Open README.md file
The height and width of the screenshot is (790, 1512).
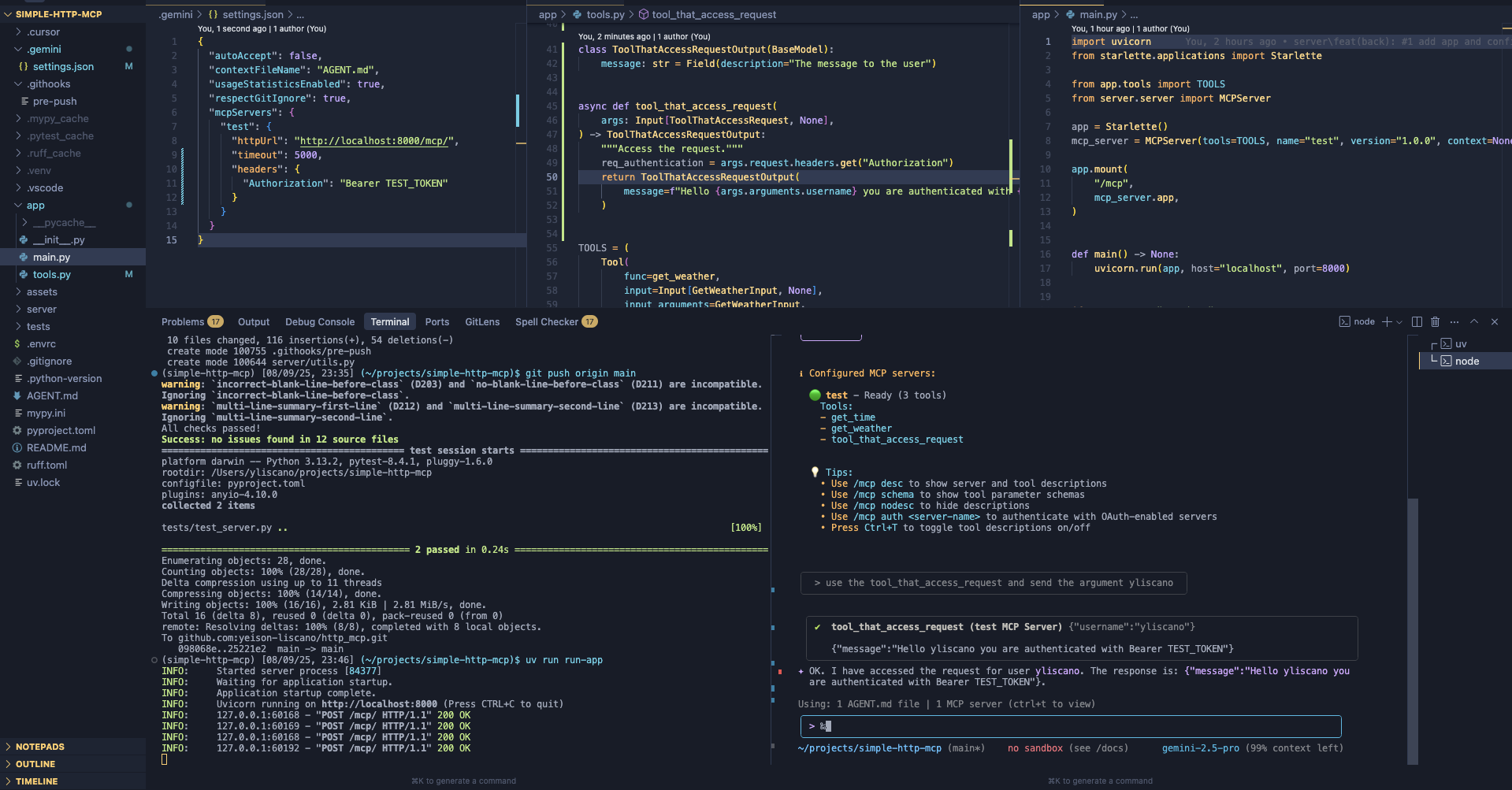(57, 447)
